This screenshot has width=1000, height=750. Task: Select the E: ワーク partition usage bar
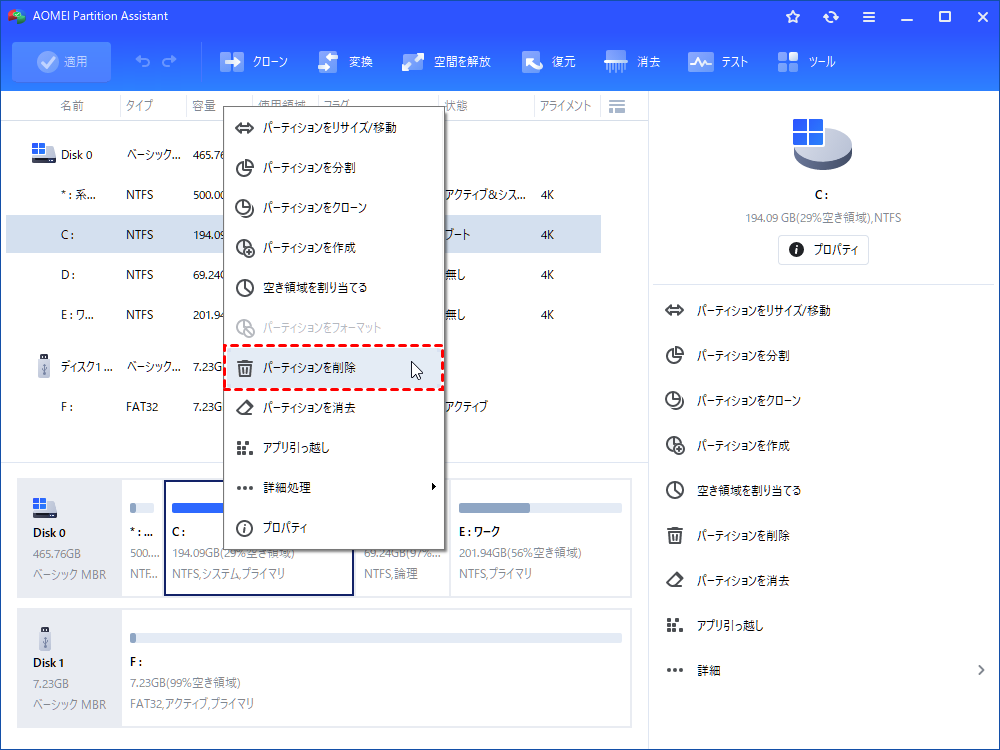[x=540, y=508]
